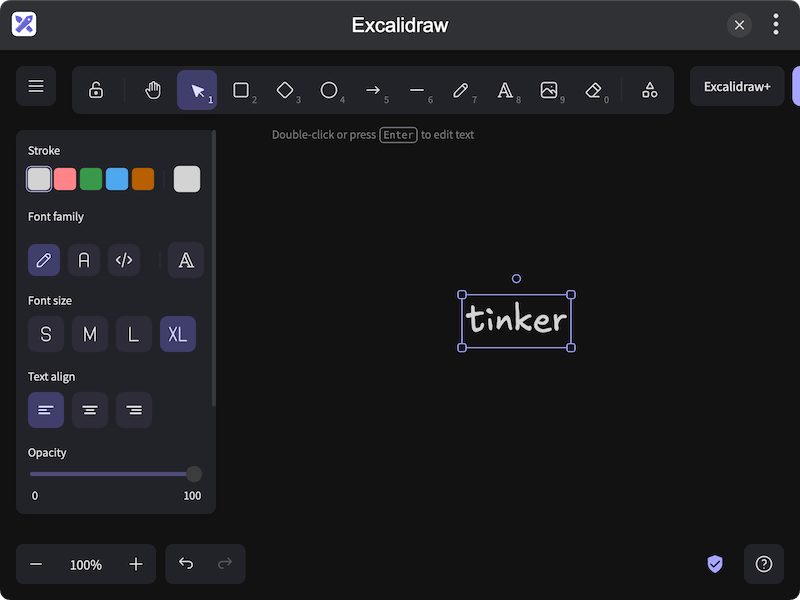This screenshot has height=600, width=800.
Task: Choose the hand-drawn font family
Action: click(44, 260)
